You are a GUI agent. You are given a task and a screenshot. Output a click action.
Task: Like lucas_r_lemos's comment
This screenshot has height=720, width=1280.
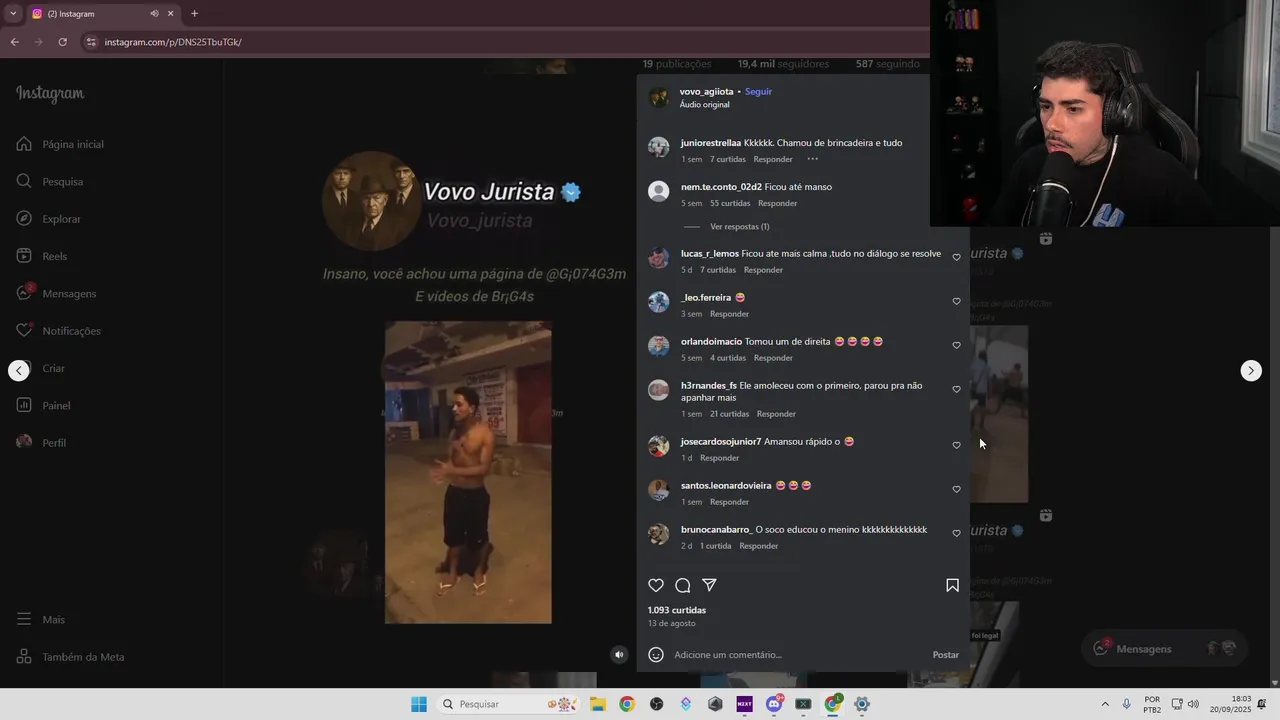(956, 258)
